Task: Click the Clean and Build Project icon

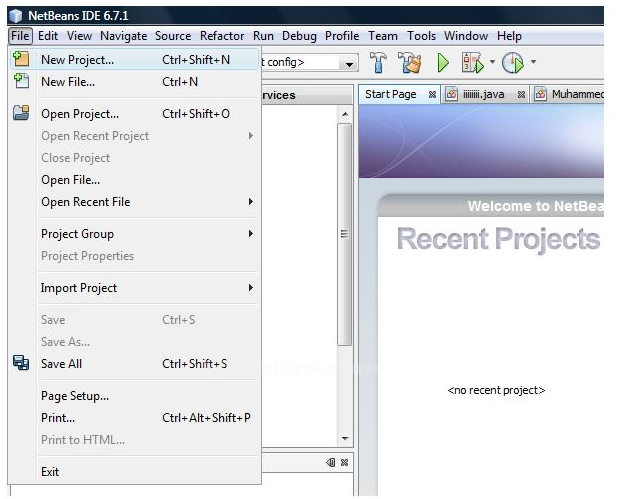Action: [x=410, y=63]
